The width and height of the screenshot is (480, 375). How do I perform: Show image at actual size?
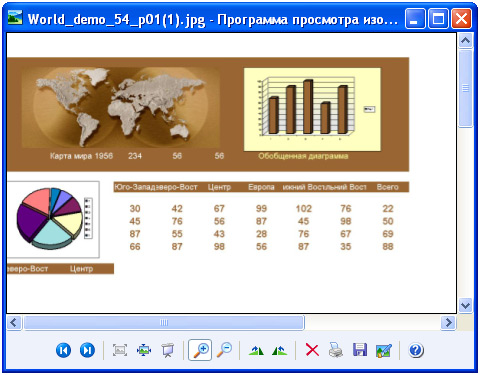tap(144, 350)
